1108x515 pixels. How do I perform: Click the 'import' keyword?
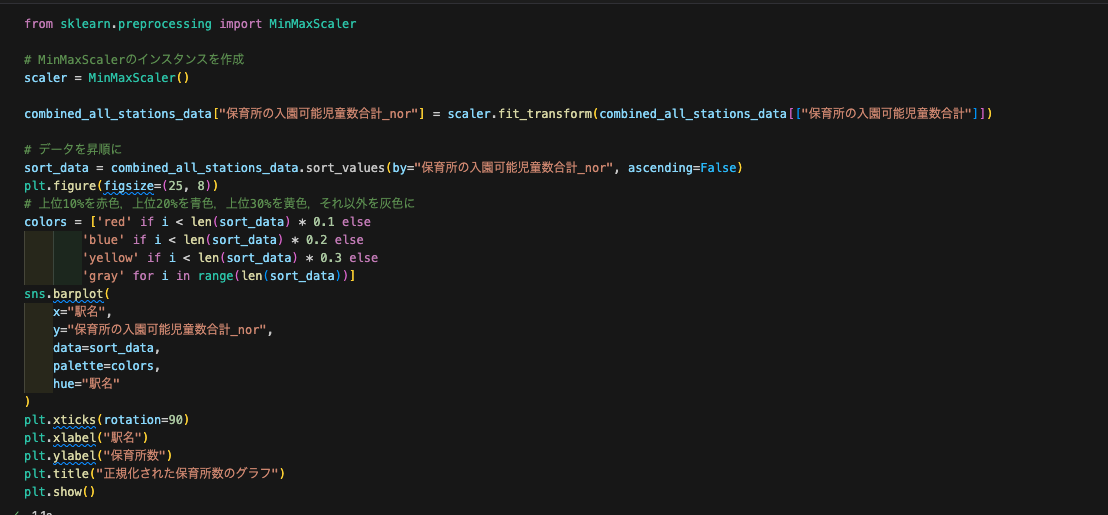pos(240,23)
